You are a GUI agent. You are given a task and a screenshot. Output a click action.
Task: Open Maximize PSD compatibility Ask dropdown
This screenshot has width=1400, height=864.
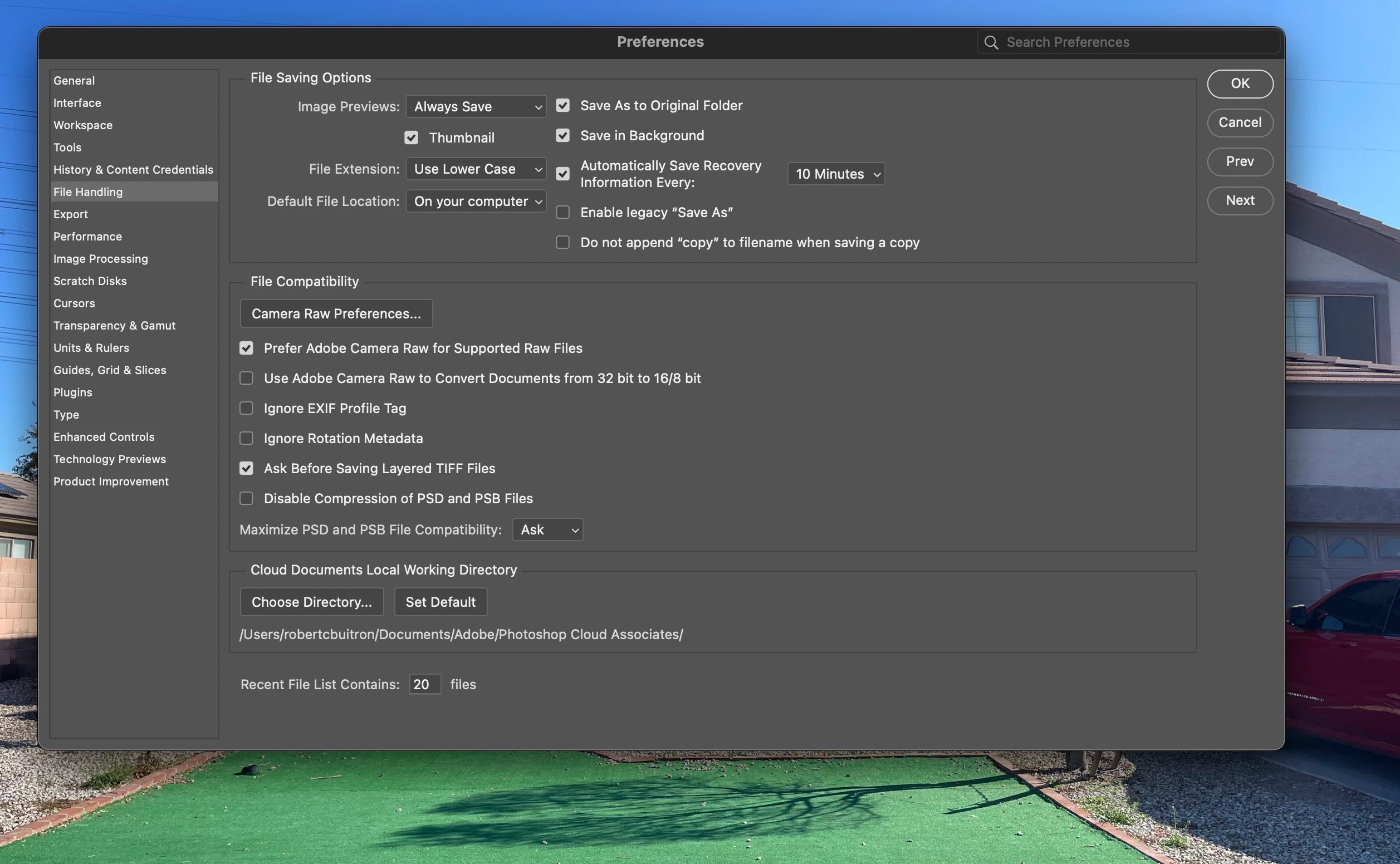point(547,530)
